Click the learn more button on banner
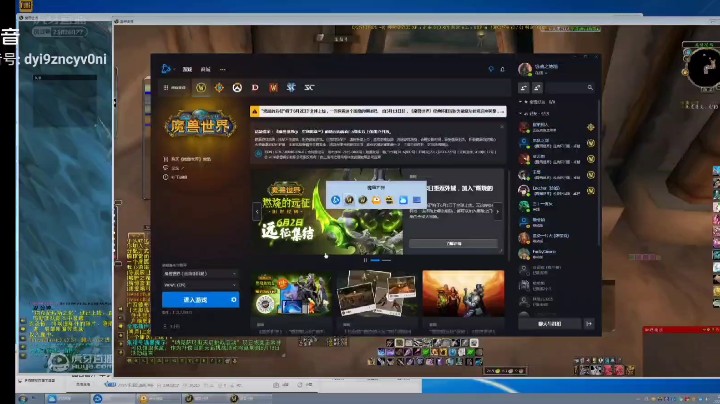This screenshot has height=404, width=720. (454, 244)
